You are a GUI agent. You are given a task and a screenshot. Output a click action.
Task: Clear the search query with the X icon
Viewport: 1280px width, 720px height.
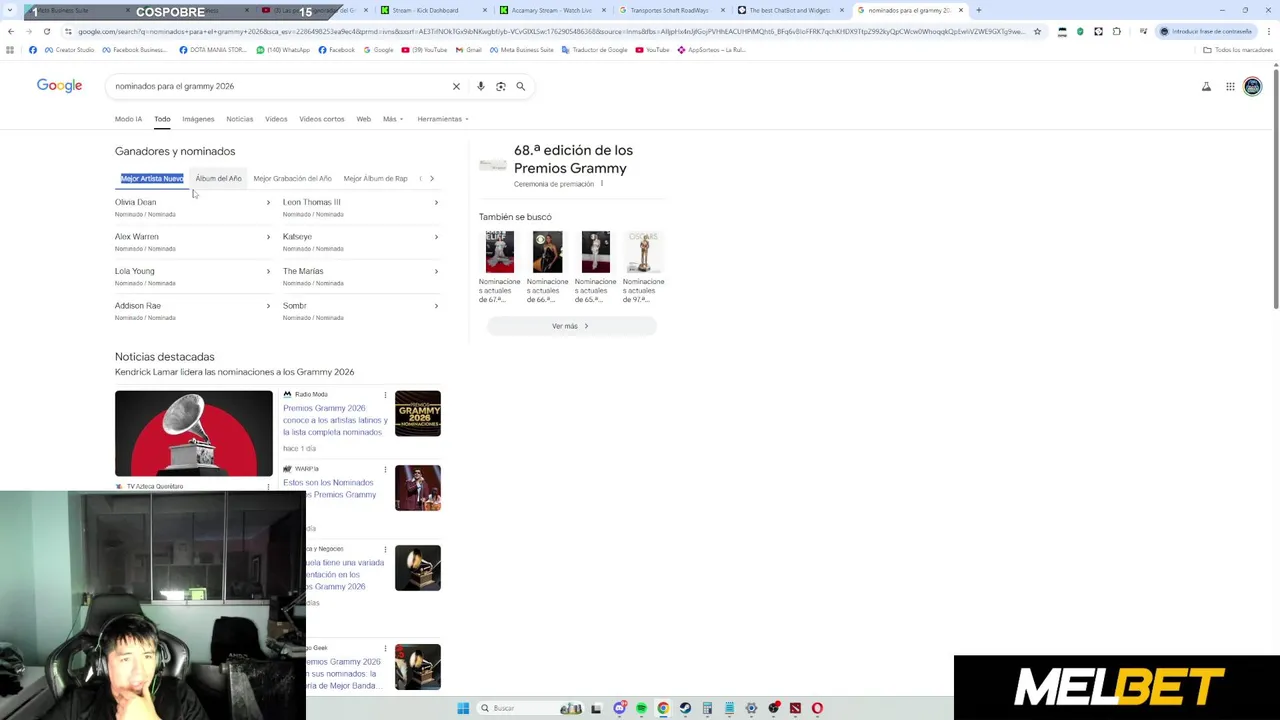tap(456, 86)
